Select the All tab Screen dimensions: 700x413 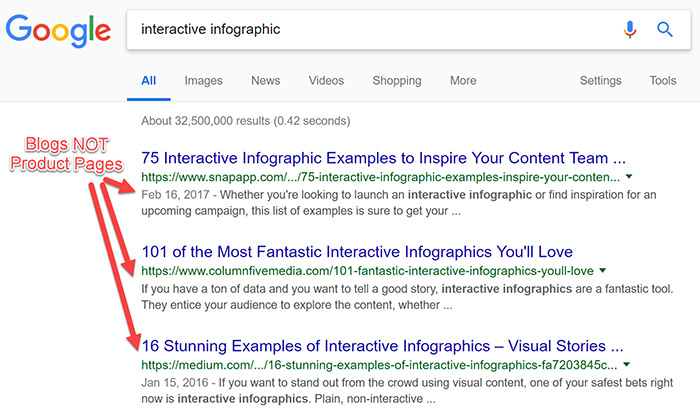click(x=149, y=81)
